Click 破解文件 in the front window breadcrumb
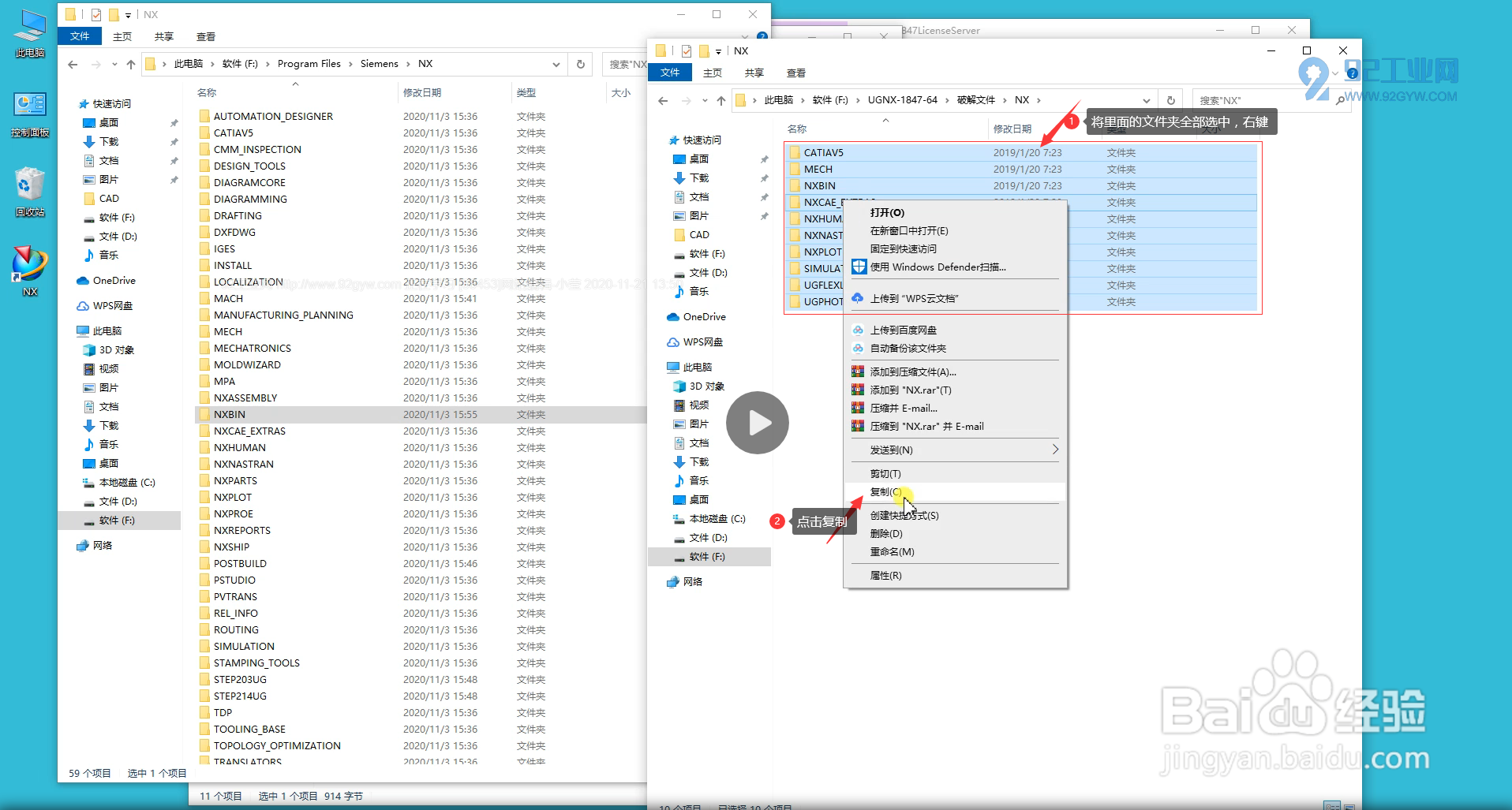This screenshot has height=810, width=1512. pos(976,100)
